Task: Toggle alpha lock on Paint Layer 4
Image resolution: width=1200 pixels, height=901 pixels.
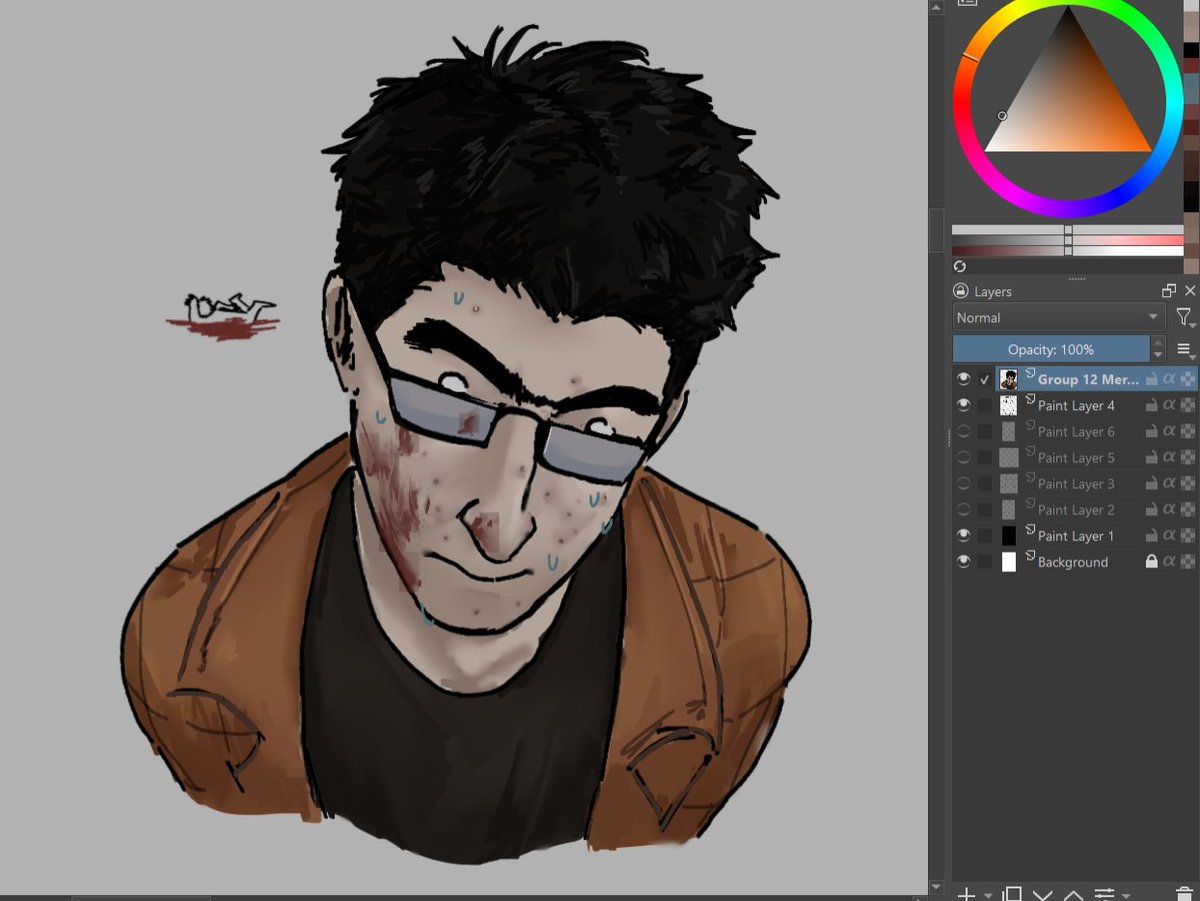Action: point(1187,405)
